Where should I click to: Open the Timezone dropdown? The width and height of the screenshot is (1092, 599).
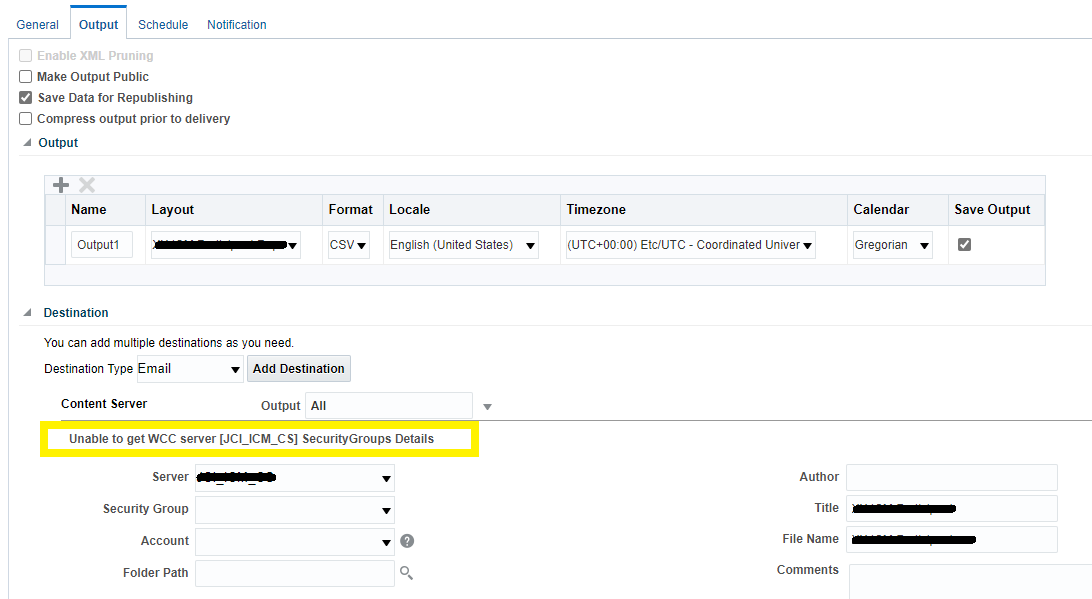tap(690, 245)
